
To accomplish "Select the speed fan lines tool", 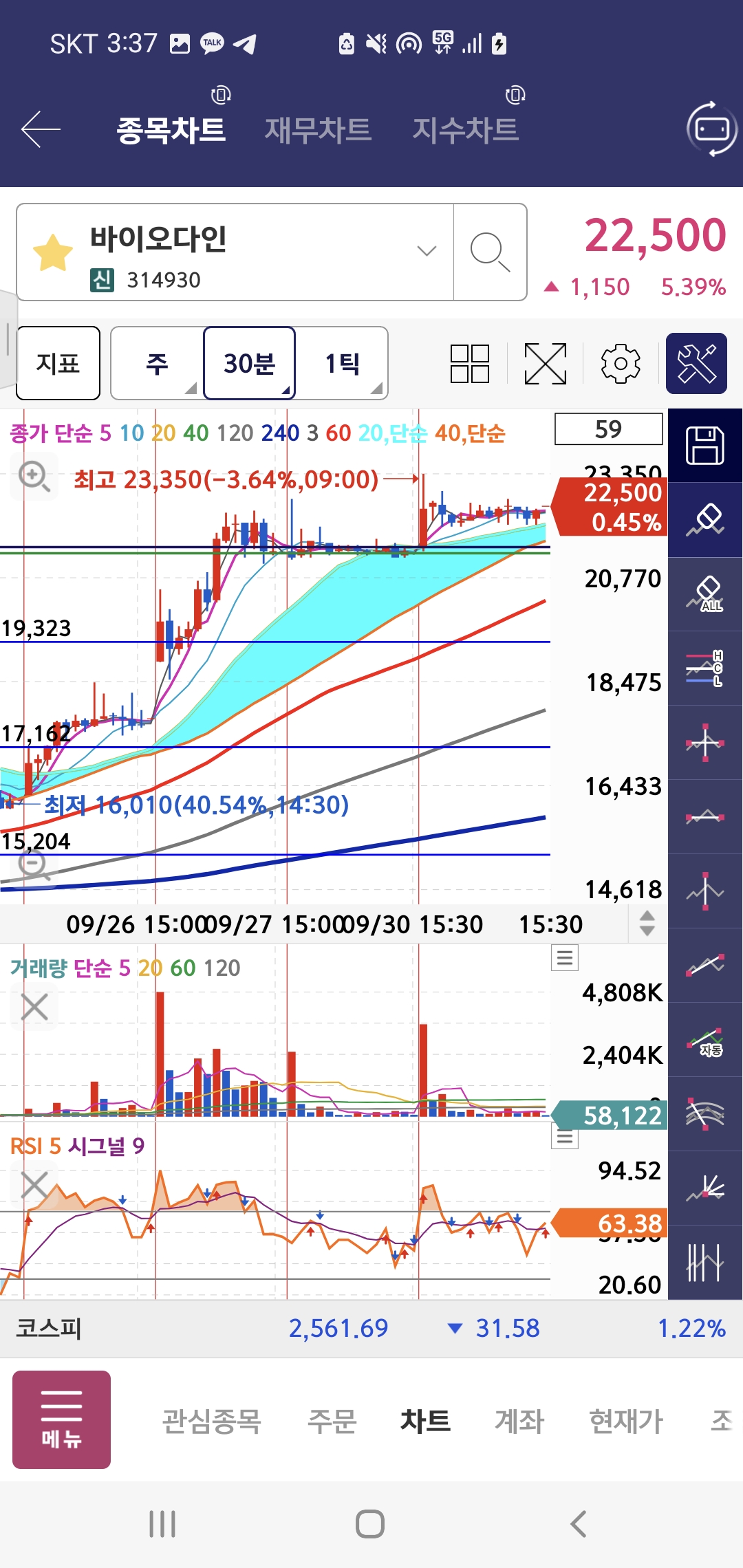I will [x=705, y=1188].
